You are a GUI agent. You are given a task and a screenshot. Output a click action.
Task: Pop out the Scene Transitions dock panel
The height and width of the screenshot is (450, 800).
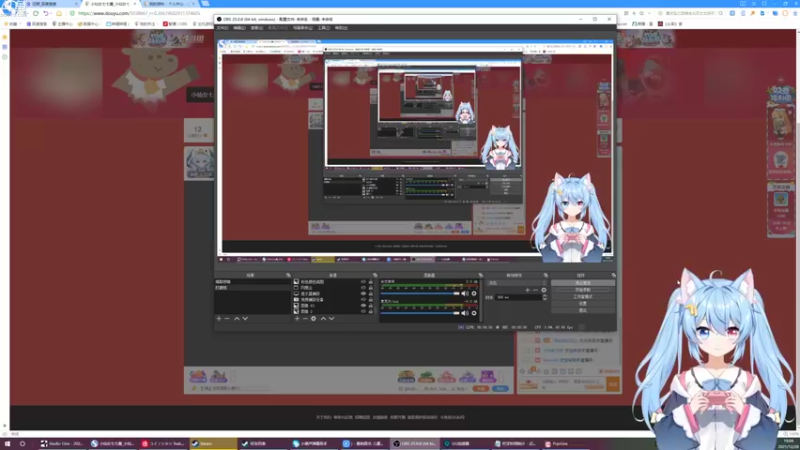click(x=545, y=275)
